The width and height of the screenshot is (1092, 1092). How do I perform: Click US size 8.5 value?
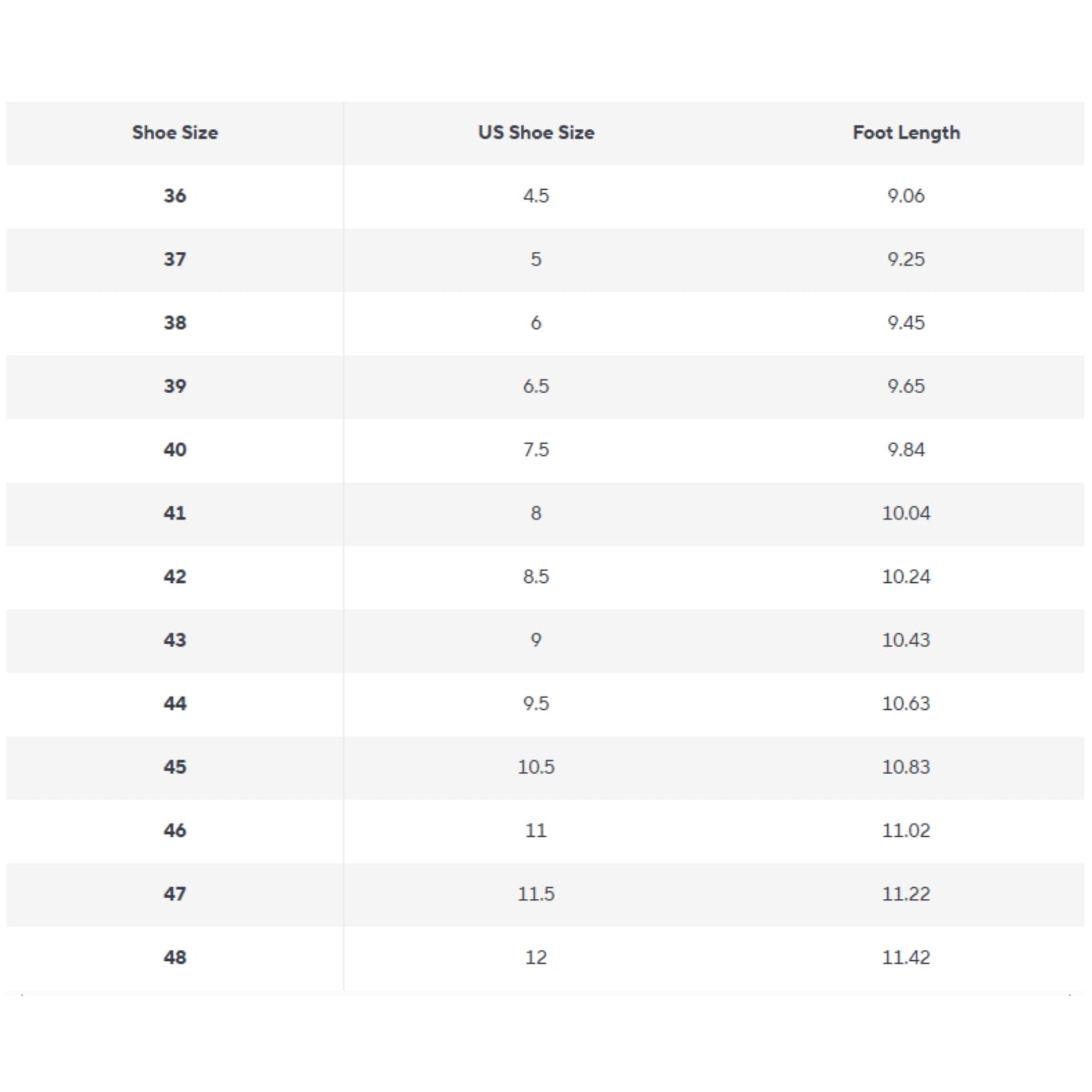tap(536, 577)
